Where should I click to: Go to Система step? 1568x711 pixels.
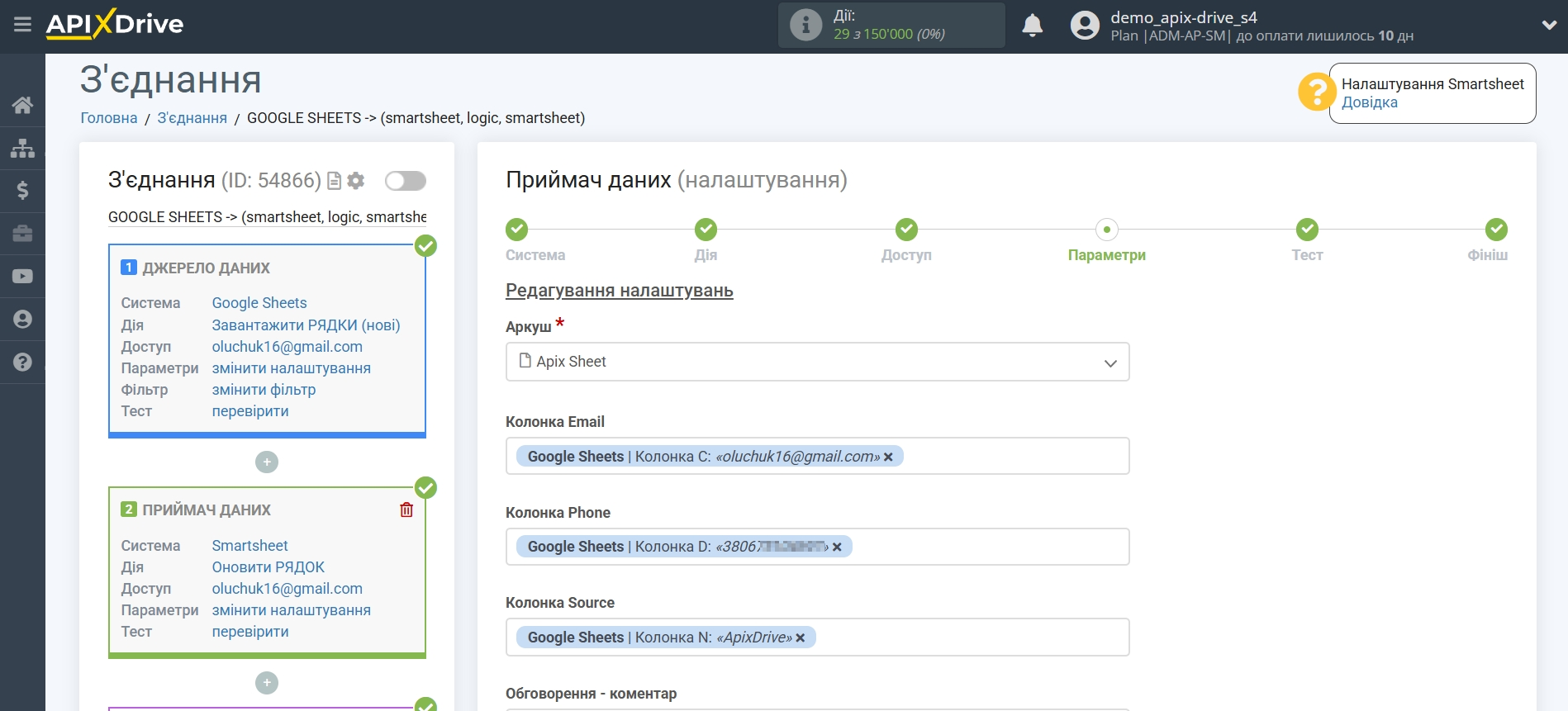517,230
